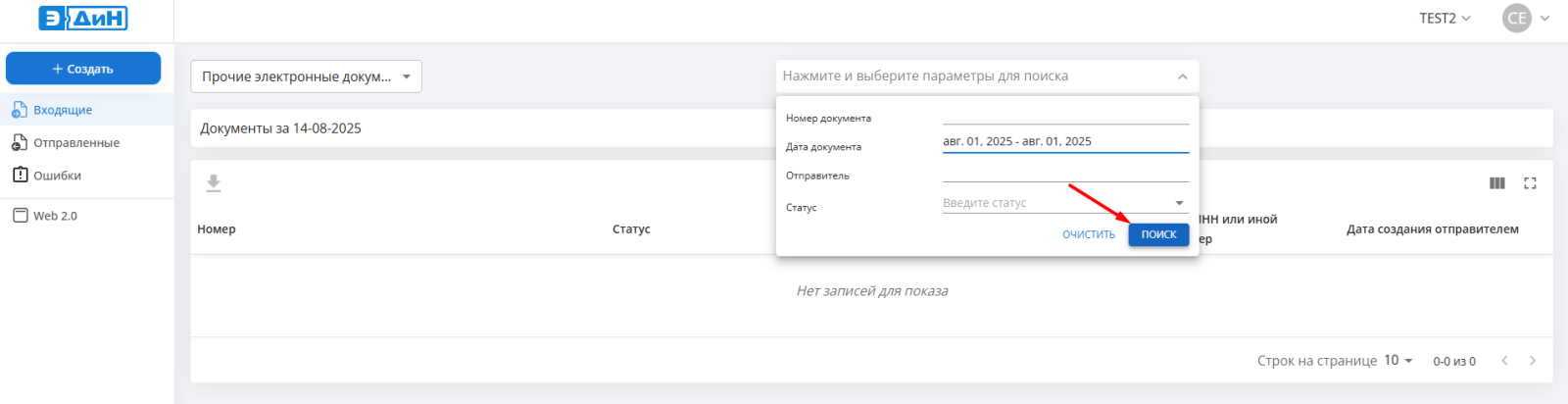Open the column settings icon
This screenshot has width=1568, height=404.
tap(1496, 183)
